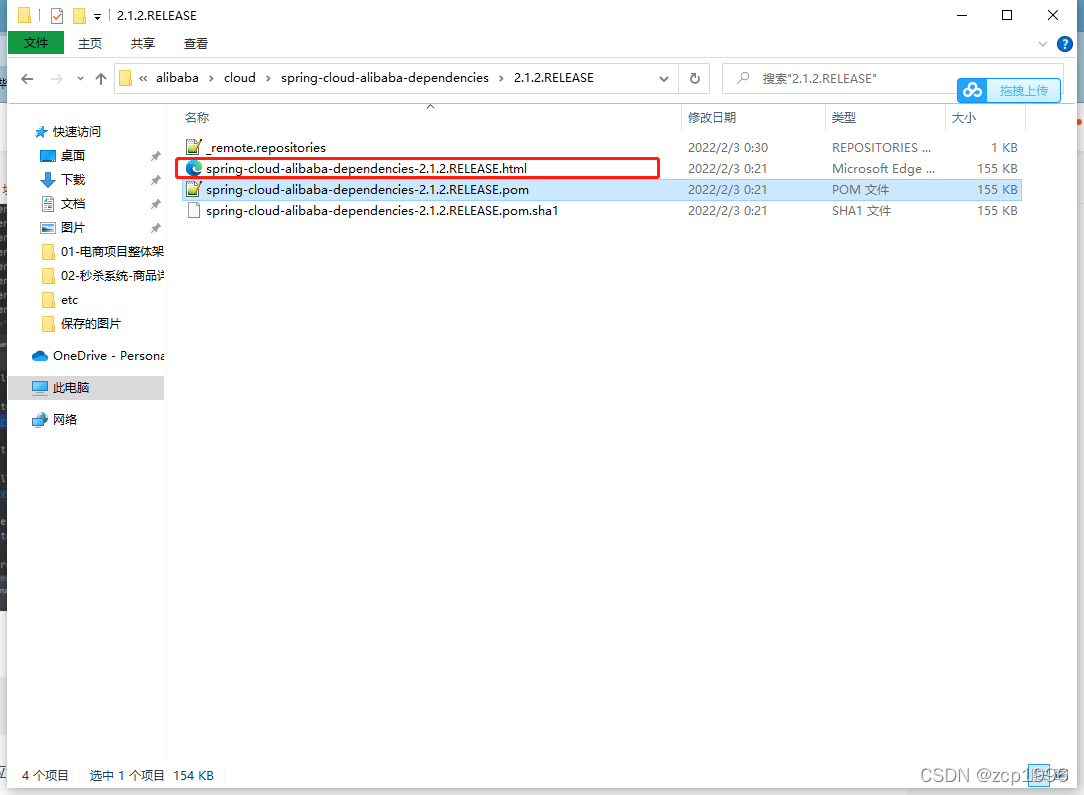Unpin 文档 via its pin icon
Viewport: 1084px width, 795px height.
(x=156, y=204)
